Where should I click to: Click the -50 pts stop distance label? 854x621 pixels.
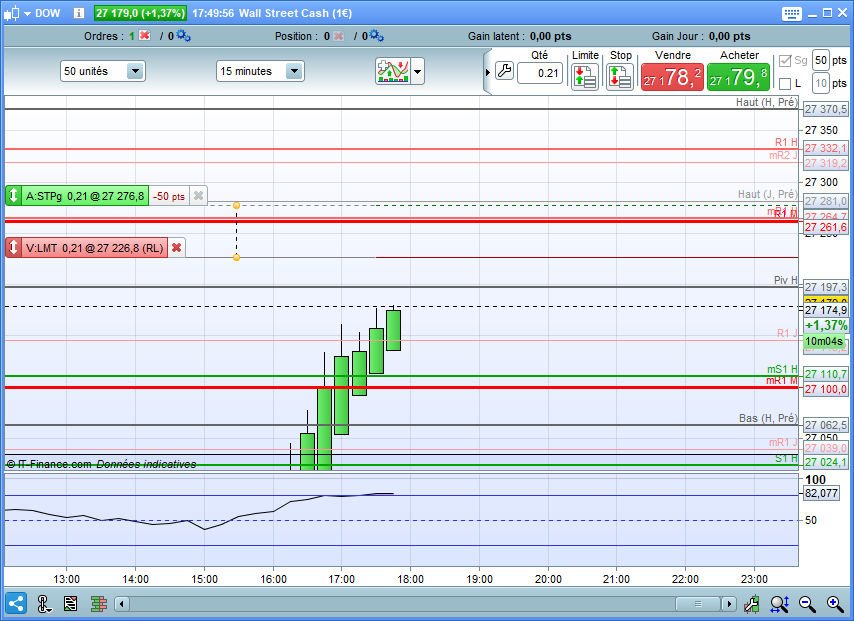pos(169,196)
